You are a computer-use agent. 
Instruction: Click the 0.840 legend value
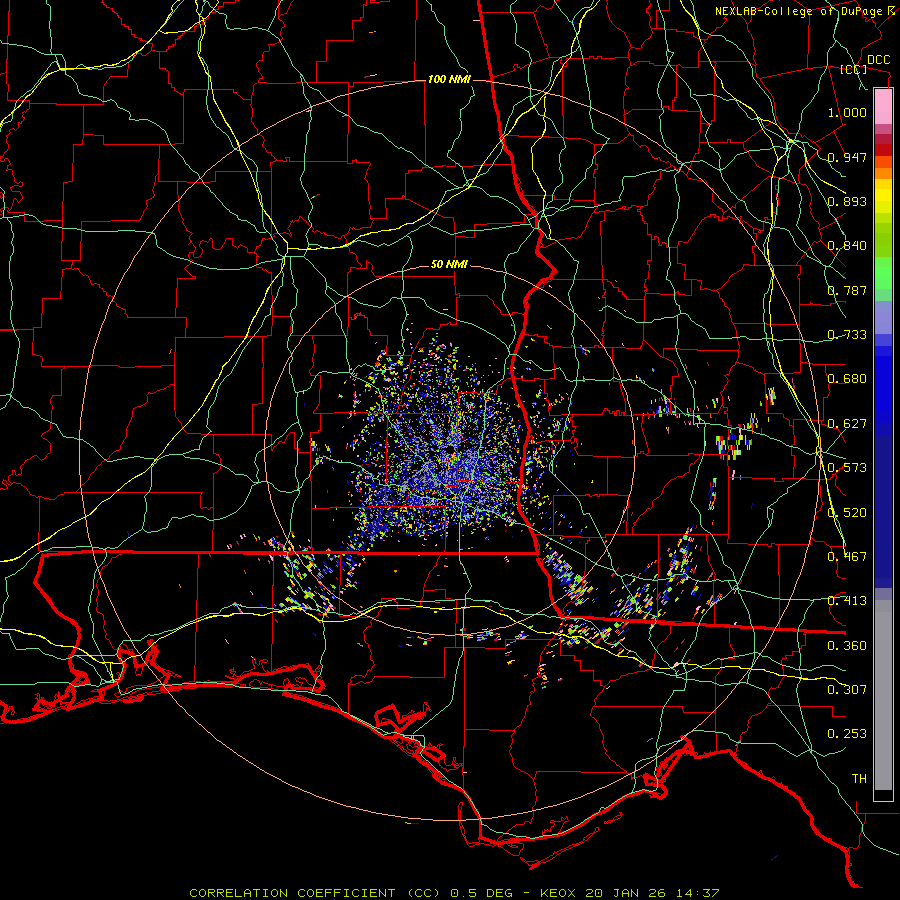[x=847, y=246]
